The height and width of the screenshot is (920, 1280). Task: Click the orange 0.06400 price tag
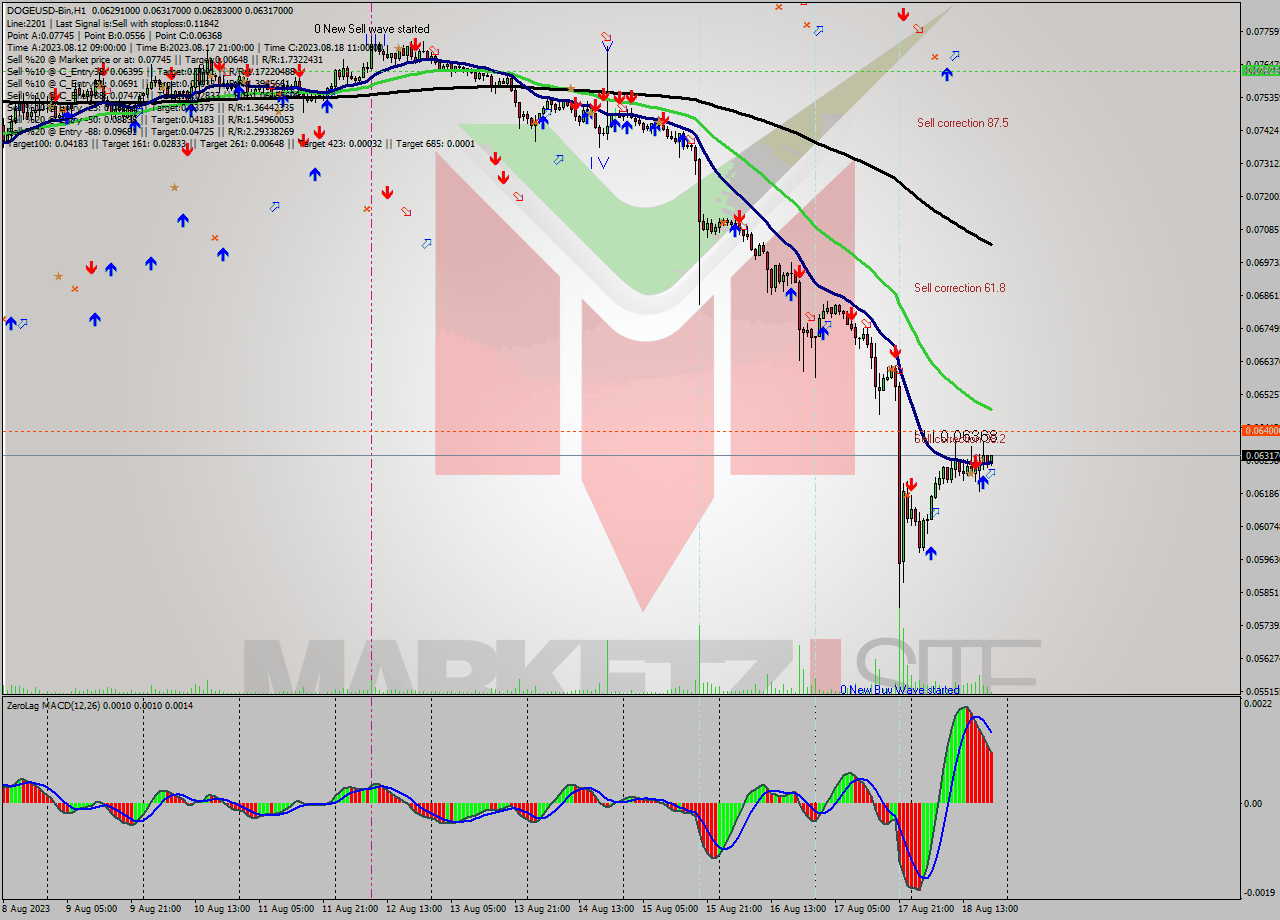tap(1259, 430)
